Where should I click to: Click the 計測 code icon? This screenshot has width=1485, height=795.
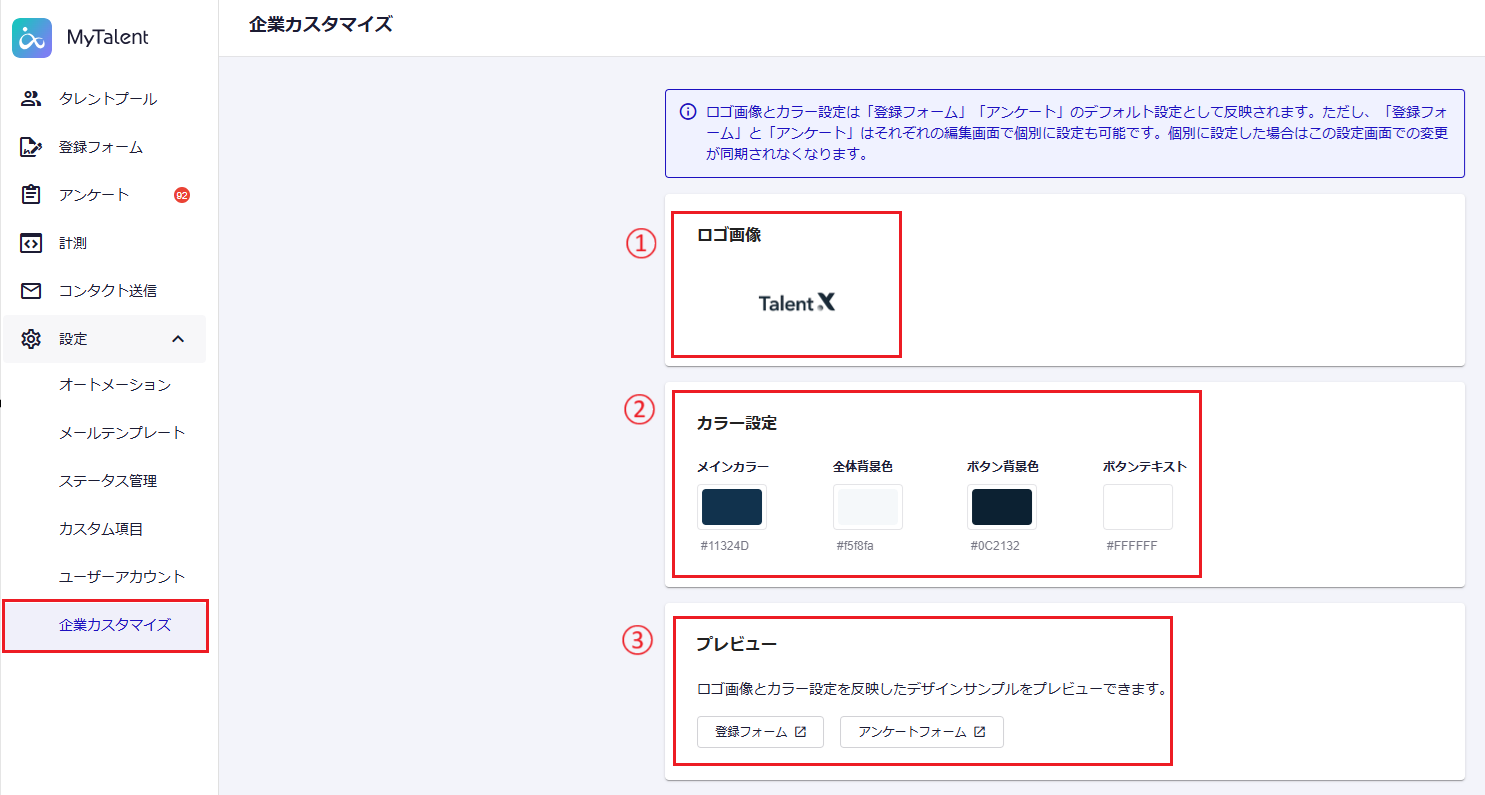(x=31, y=243)
